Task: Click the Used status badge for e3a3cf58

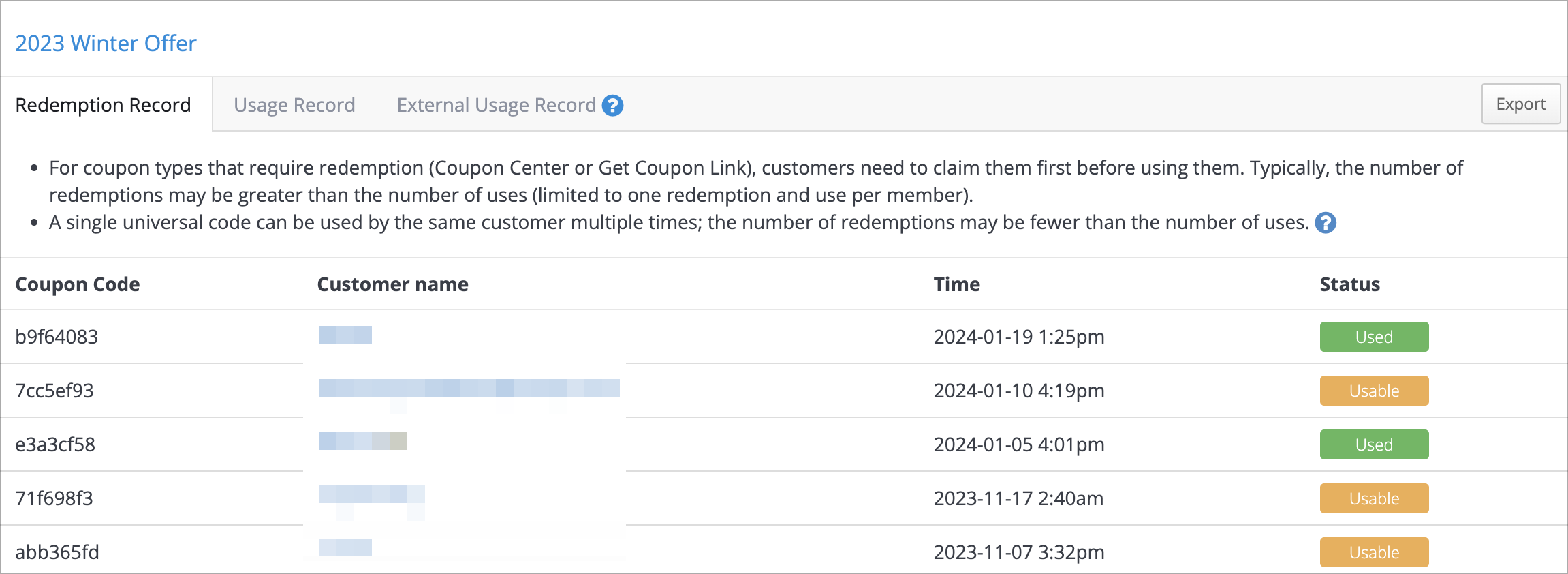Action: [x=1374, y=444]
